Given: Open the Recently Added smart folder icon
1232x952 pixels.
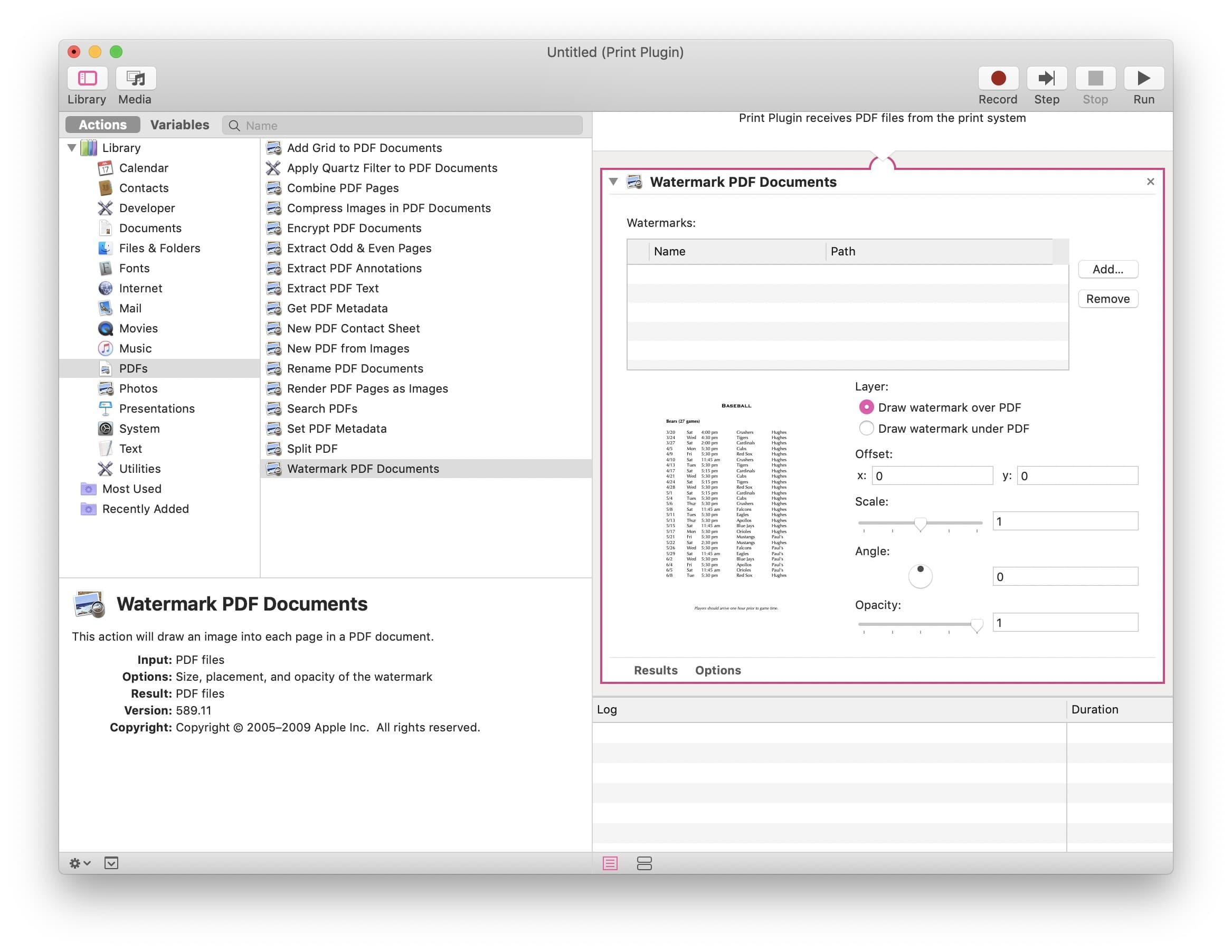Looking at the screenshot, I should (89, 509).
